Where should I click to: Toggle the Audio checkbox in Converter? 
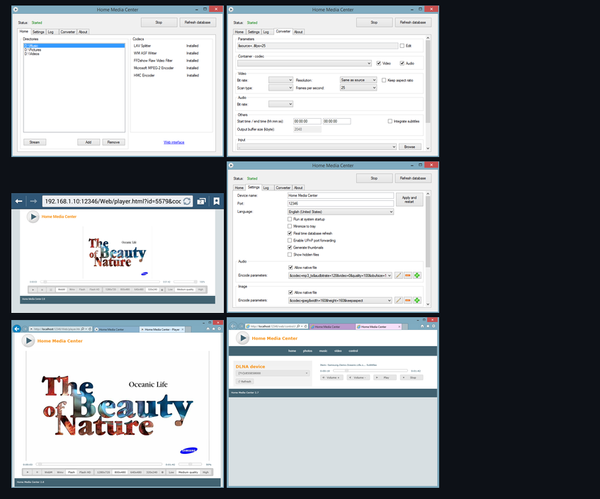pos(402,63)
